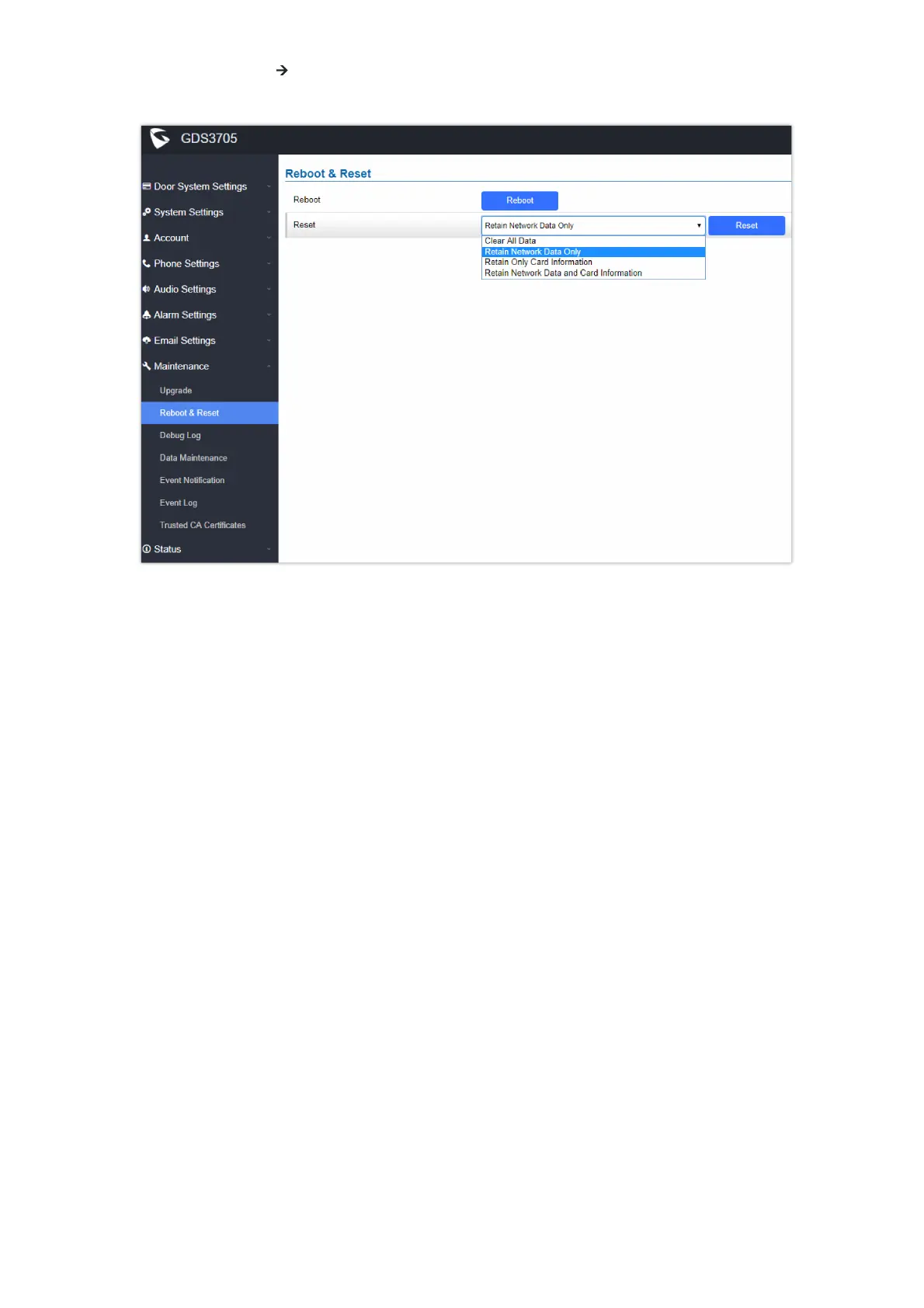Click Maintenance menu label
Image resolution: width=924 pixels, height=1308 pixels.
[x=181, y=366]
